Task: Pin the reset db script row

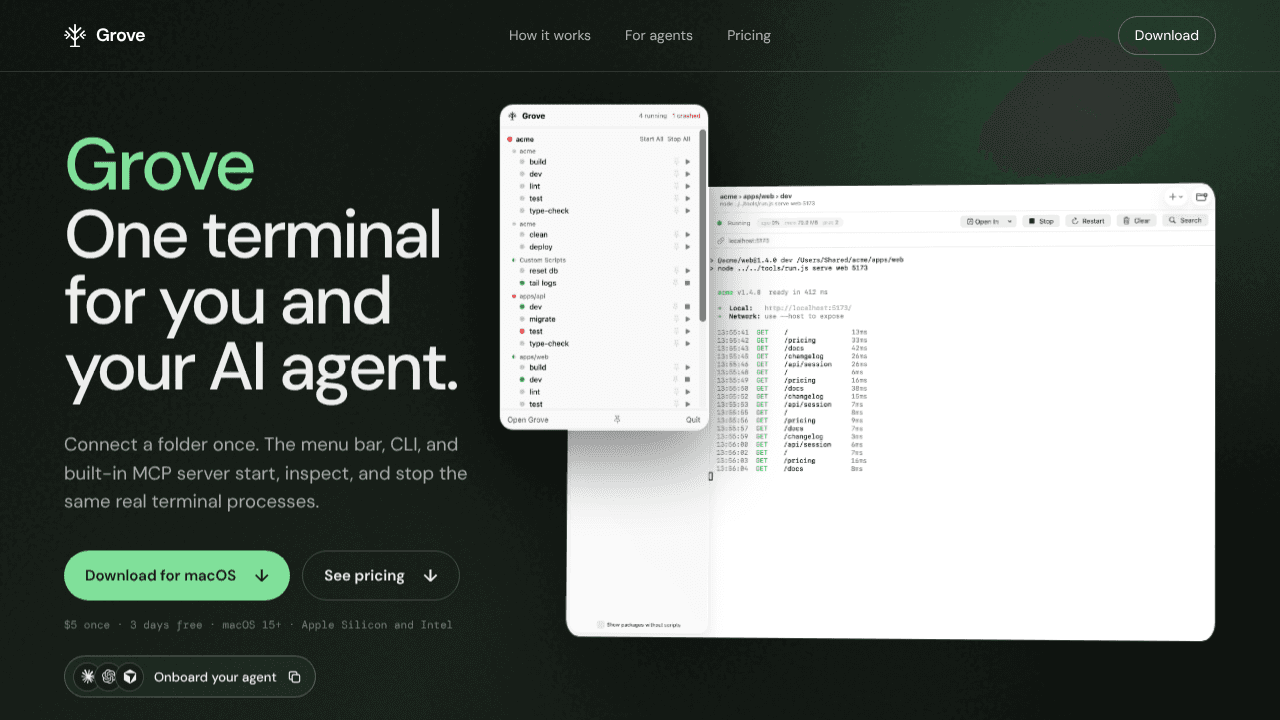Action: [x=676, y=271]
